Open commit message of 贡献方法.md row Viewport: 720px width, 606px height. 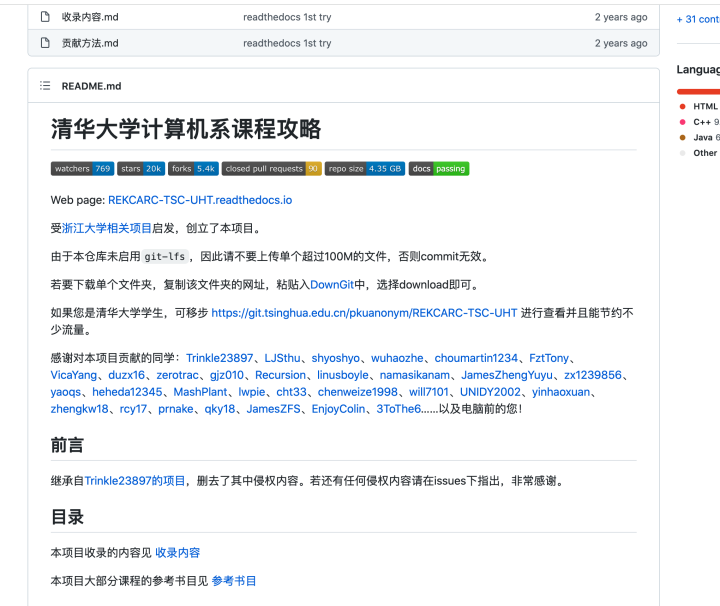click(287, 43)
